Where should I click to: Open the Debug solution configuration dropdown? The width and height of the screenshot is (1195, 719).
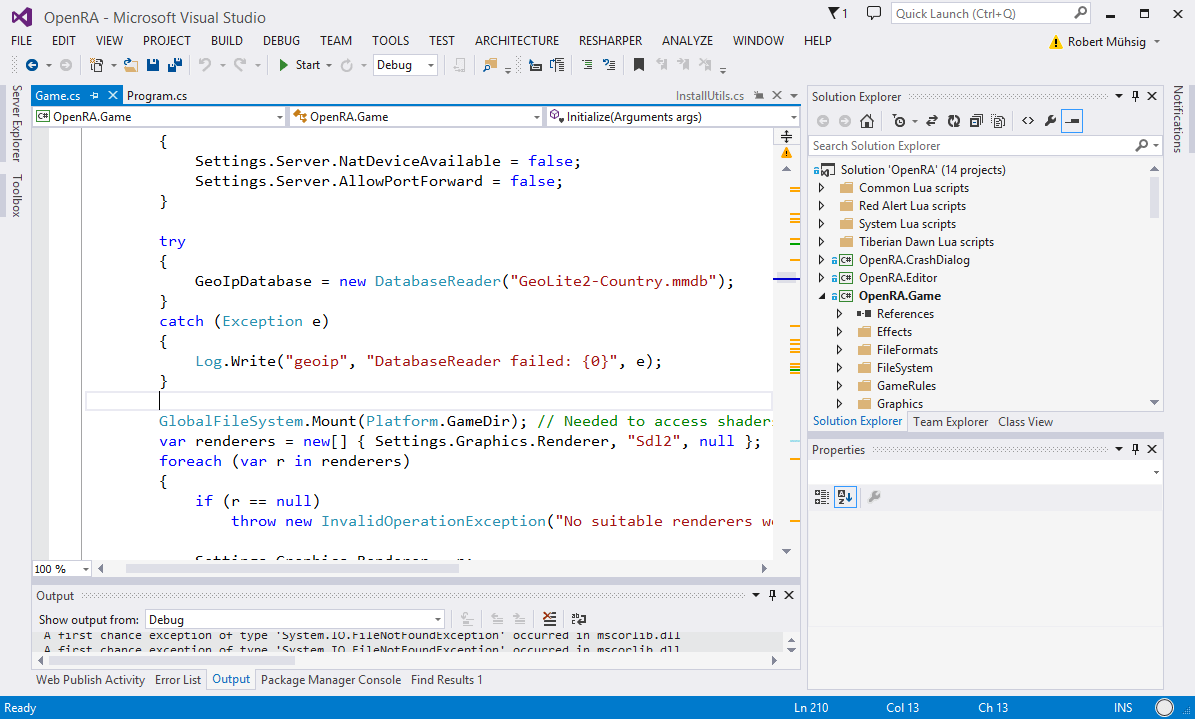(x=405, y=66)
